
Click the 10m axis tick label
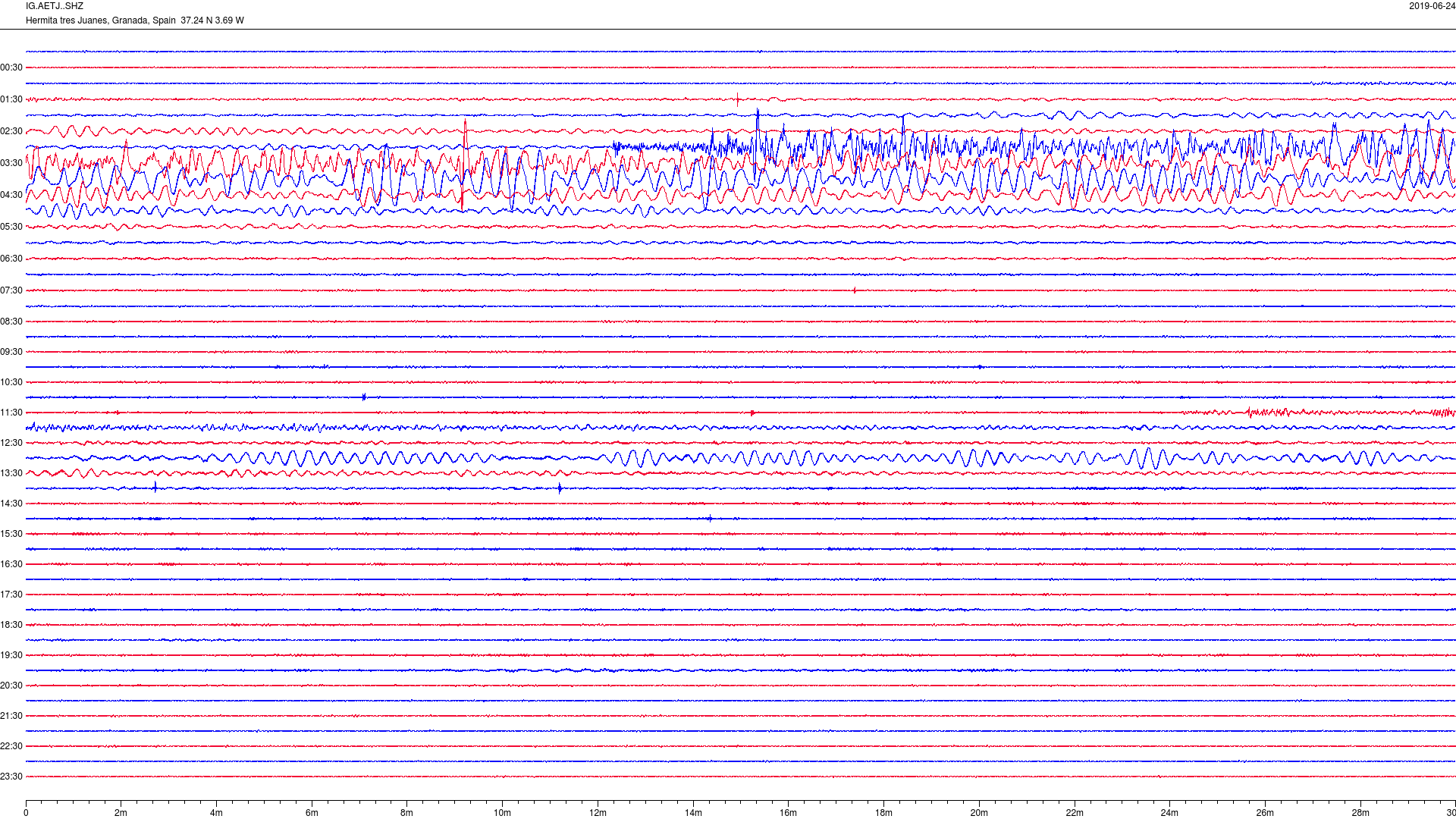tap(502, 813)
